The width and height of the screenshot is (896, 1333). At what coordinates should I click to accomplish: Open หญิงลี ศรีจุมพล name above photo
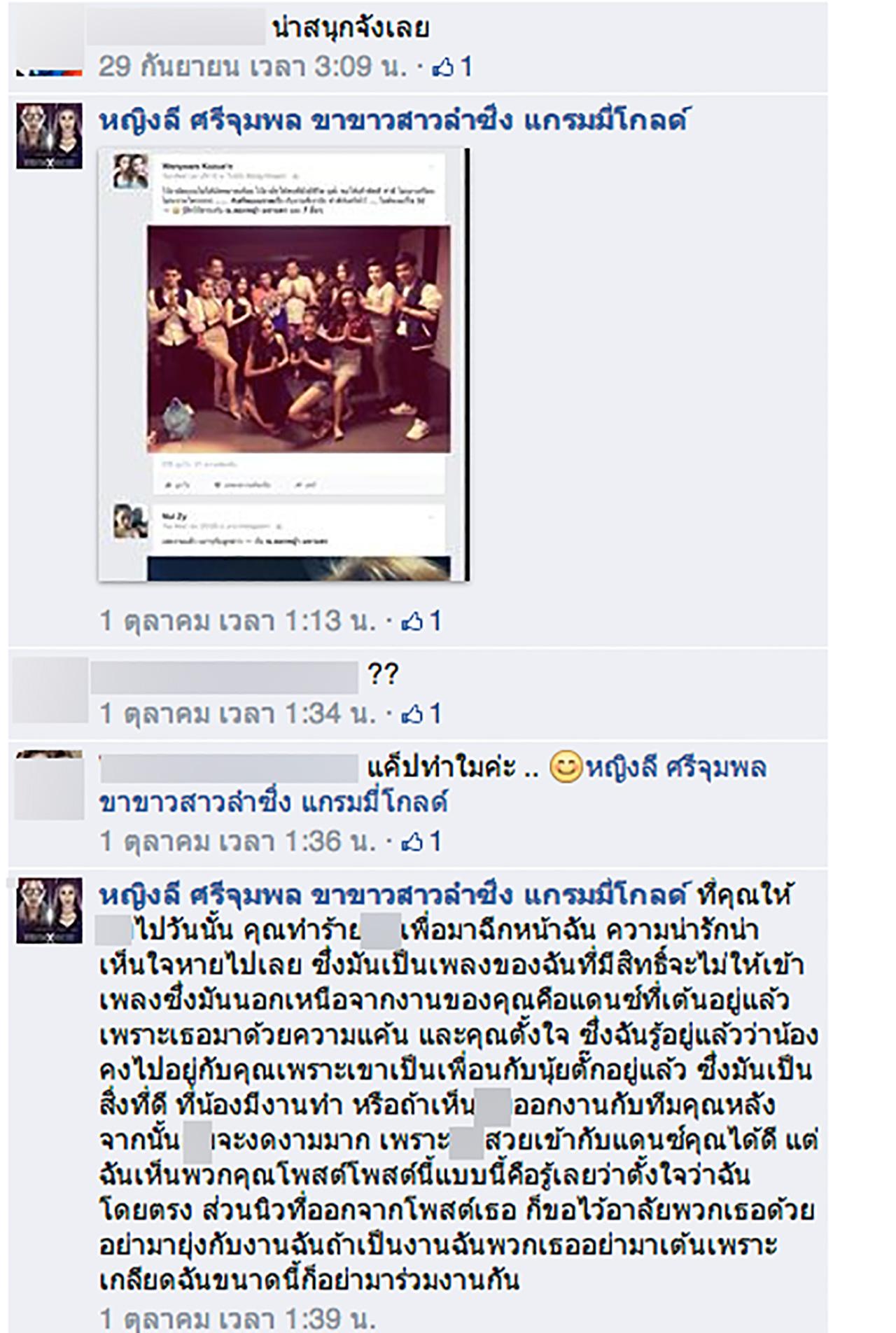click(x=395, y=121)
